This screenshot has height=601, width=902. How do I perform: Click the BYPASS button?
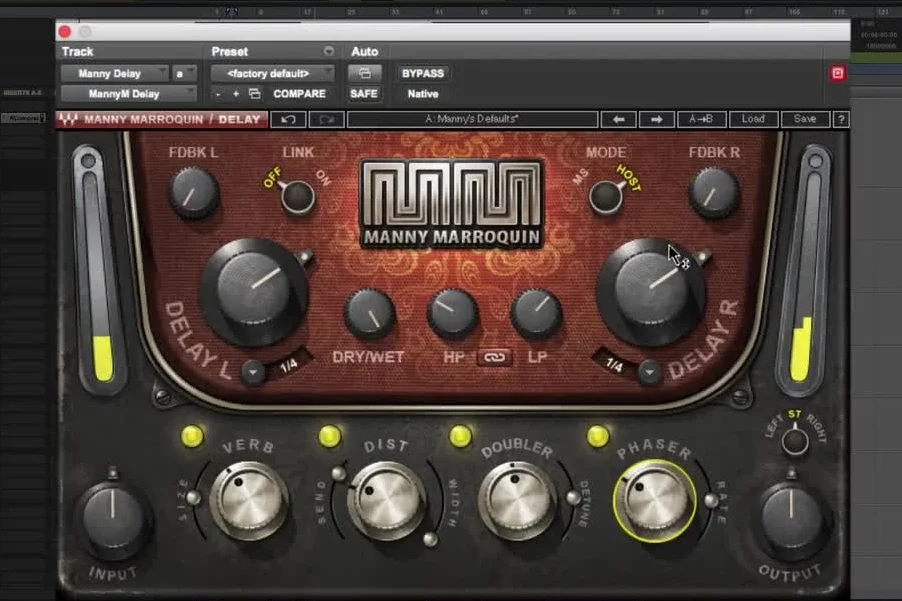point(422,72)
